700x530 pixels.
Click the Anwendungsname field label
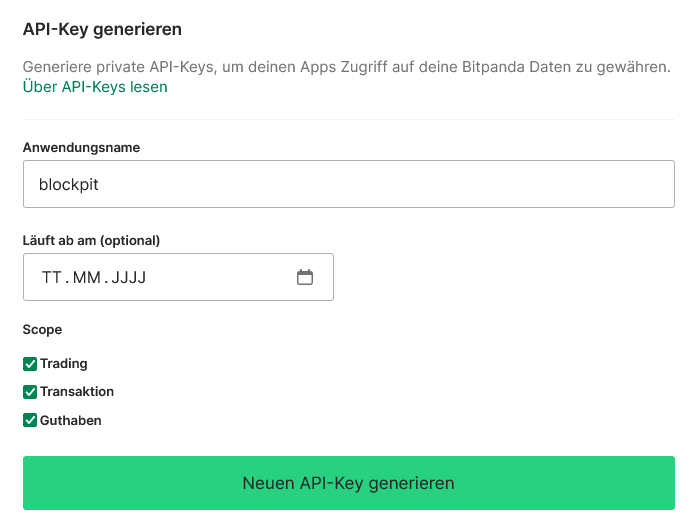pyautogui.click(x=81, y=148)
